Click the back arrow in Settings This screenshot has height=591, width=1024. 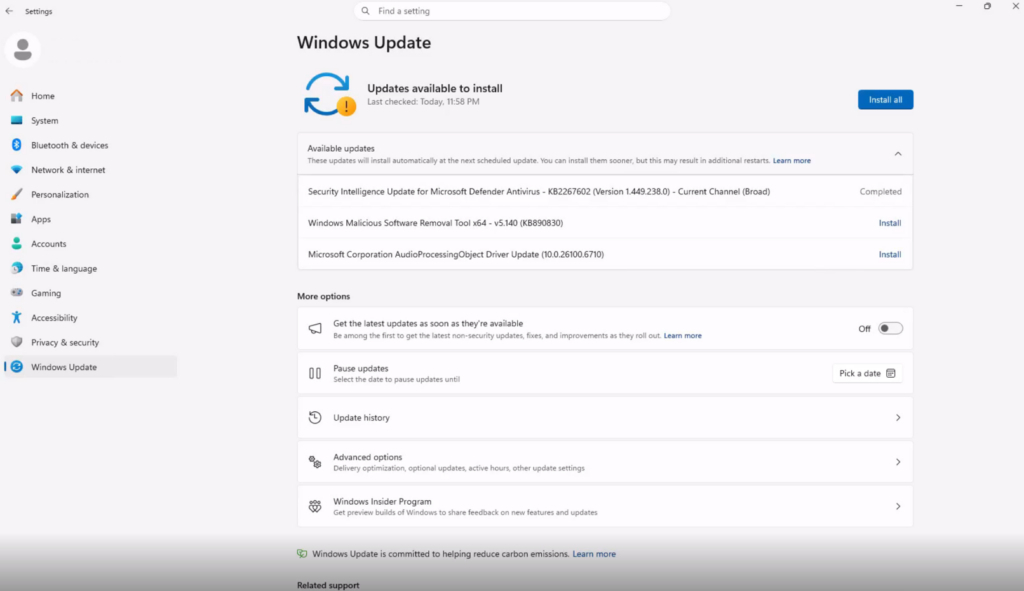(x=10, y=10)
